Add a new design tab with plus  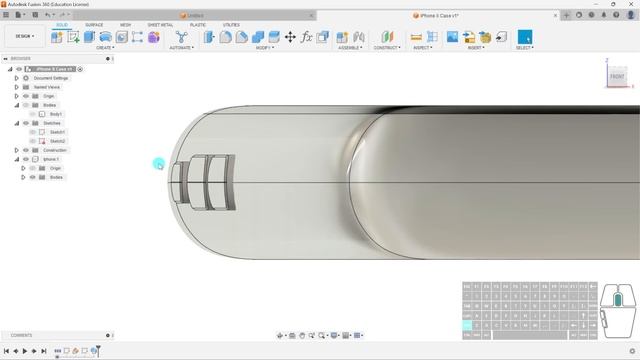(566, 15)
